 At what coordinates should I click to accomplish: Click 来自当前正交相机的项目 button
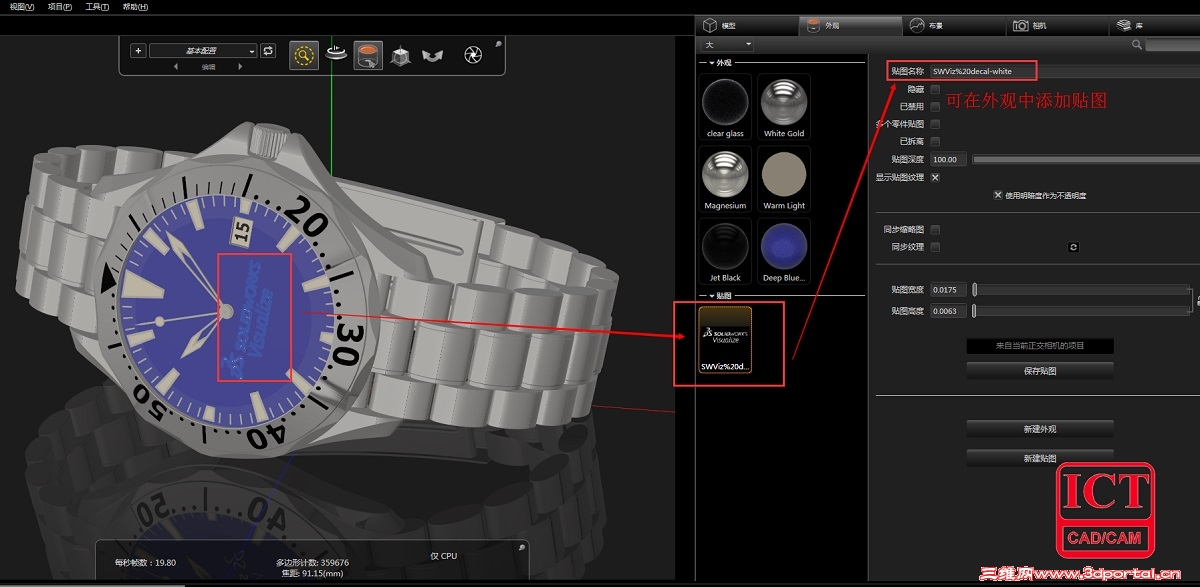tap(1040, 346)
